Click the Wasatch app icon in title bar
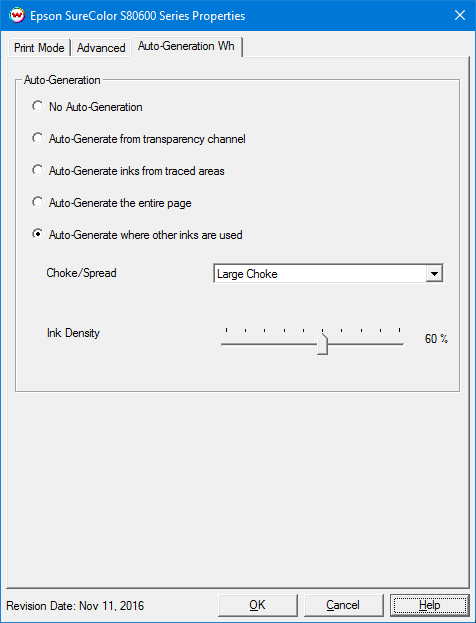 pyautogui.click(x=17, y=16)
